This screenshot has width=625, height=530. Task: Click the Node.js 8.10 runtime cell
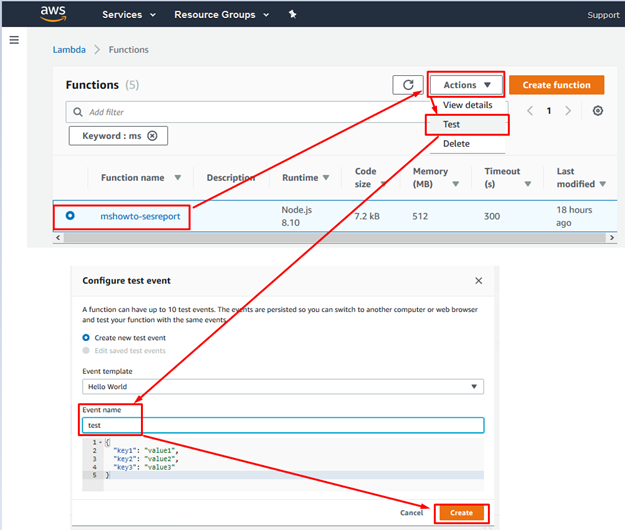point(297,216)
